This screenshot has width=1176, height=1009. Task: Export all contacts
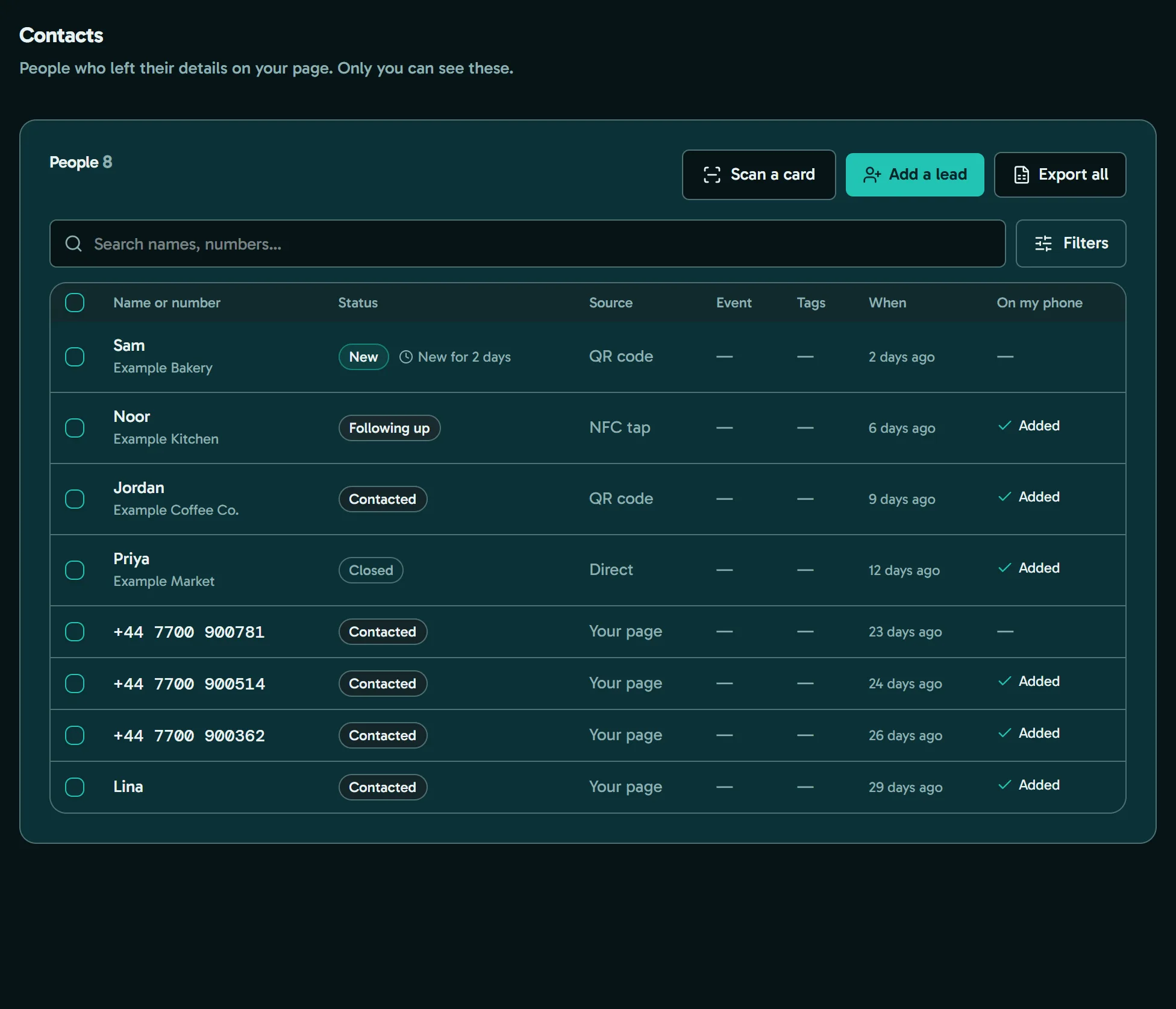pyautogui.click(x=1060, y=175)
